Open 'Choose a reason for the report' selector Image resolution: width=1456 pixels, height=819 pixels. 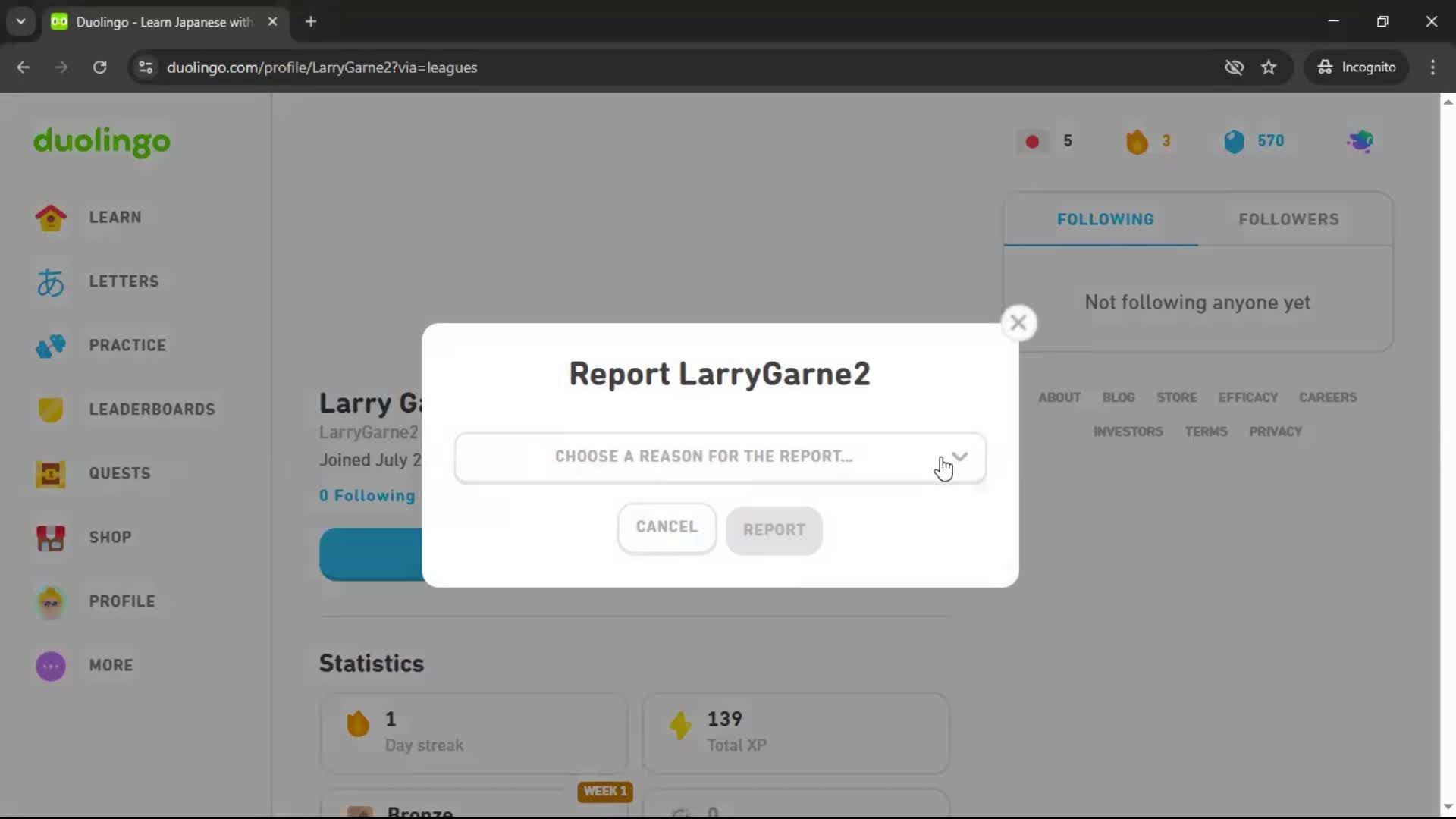click(704, 457)
